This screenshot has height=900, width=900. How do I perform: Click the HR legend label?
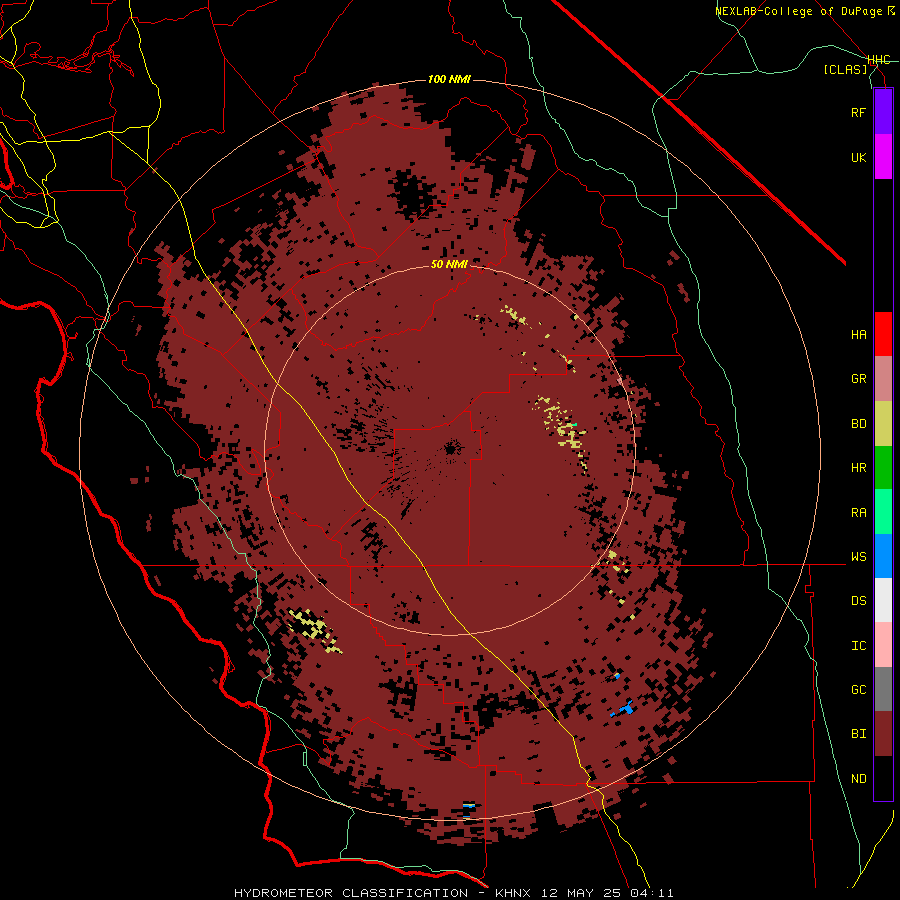(x=858, y=468)
